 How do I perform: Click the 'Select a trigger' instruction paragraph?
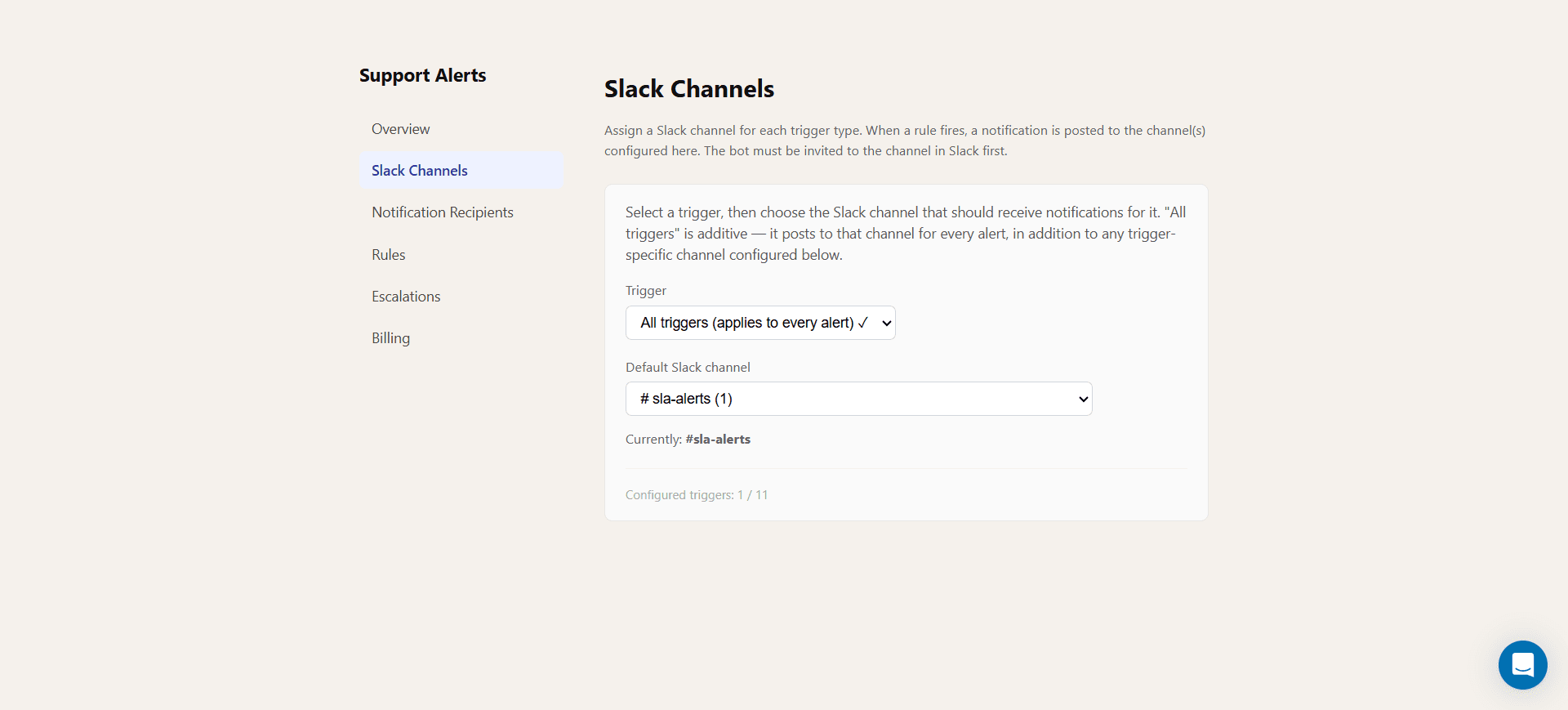906,234
